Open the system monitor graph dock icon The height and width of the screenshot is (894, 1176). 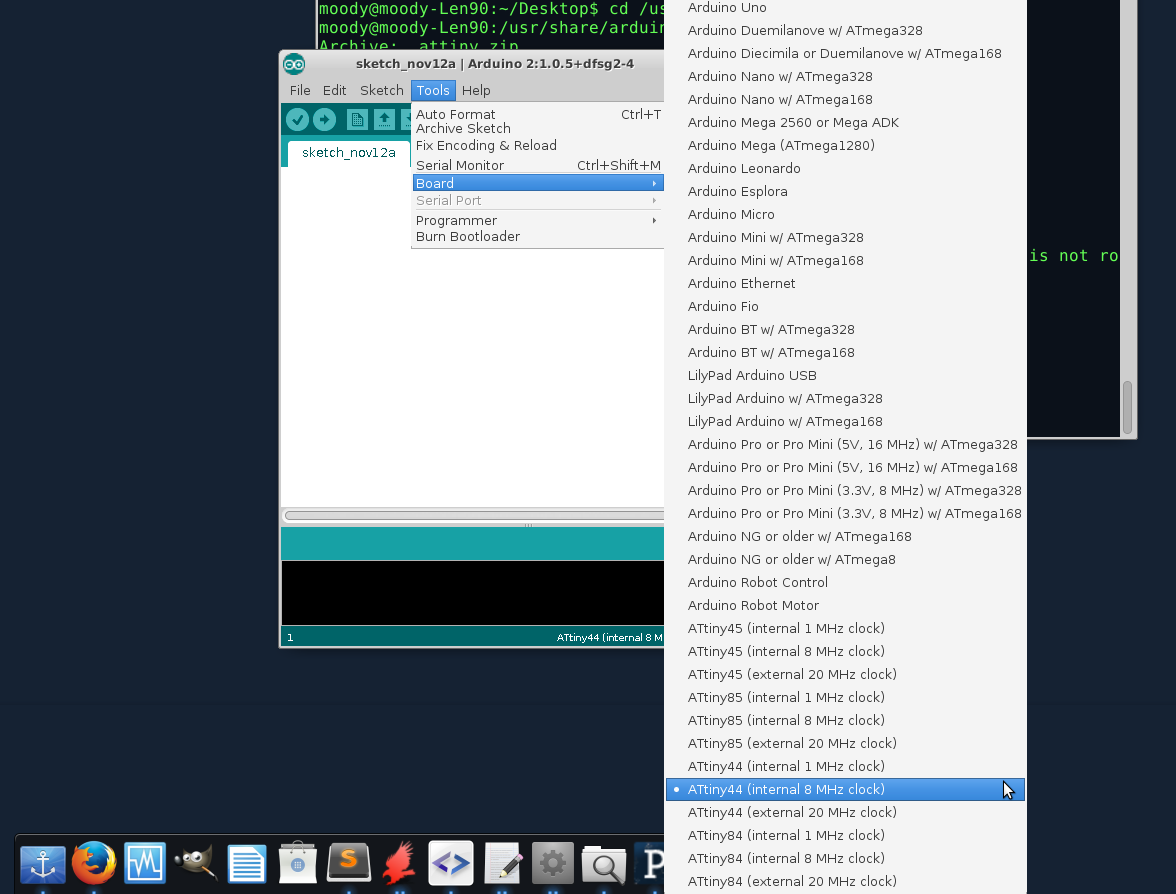pos(145,863)
